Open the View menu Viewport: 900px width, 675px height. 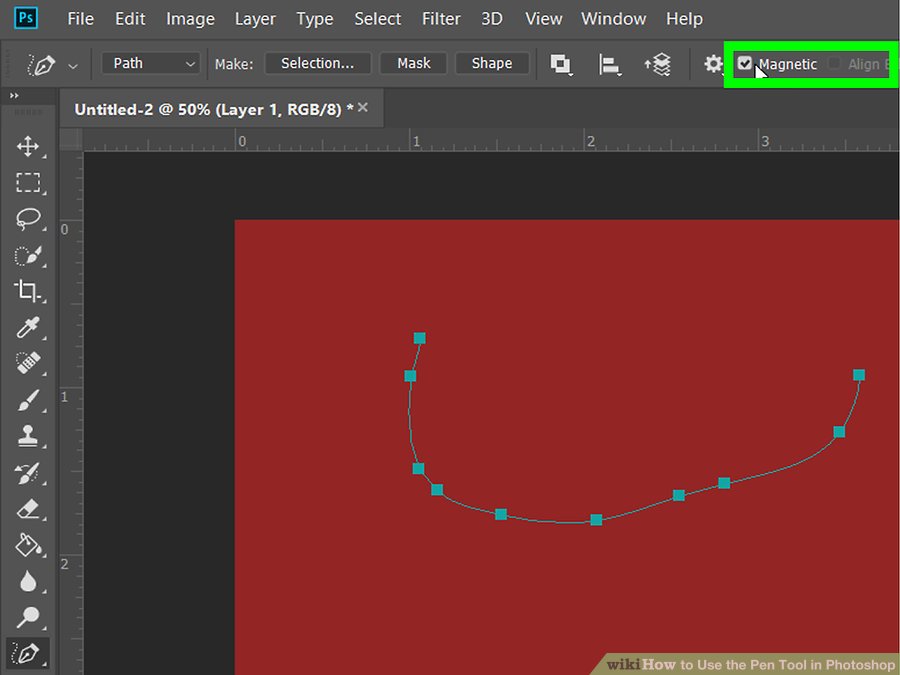coord(544,19)
